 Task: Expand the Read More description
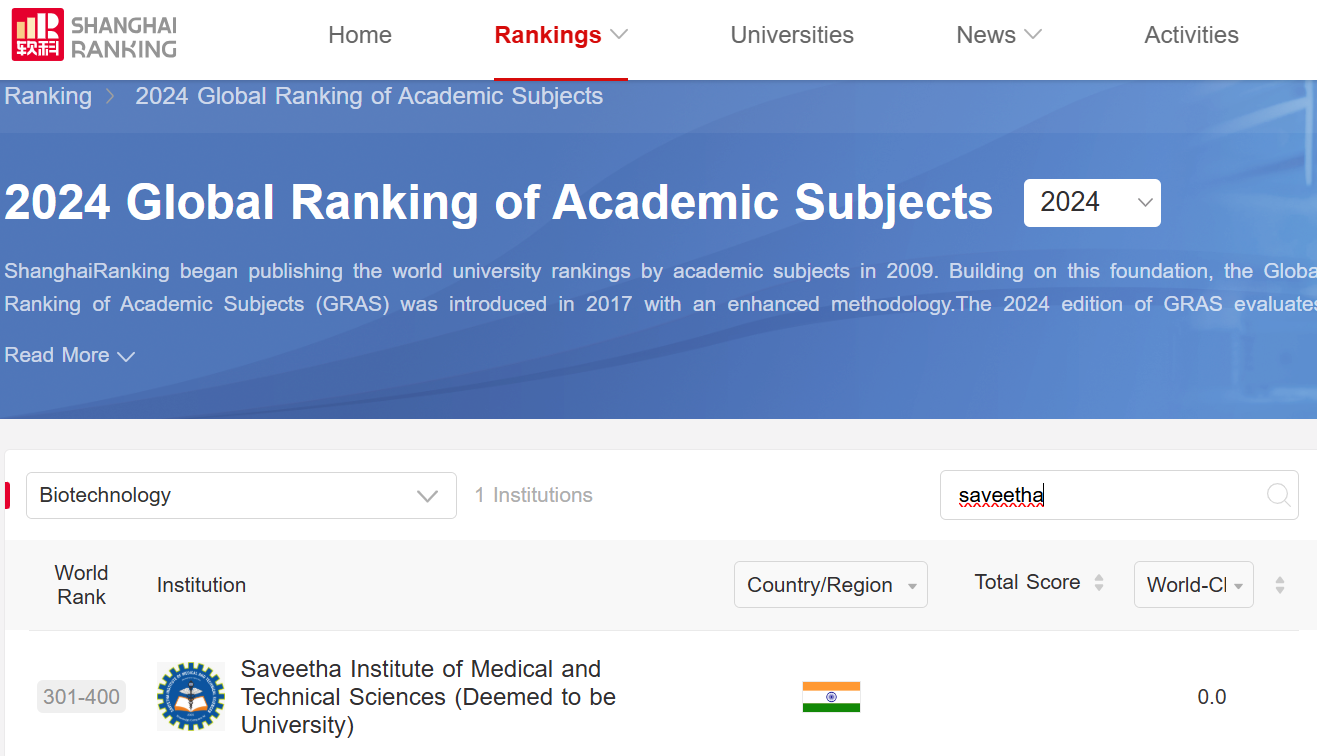69,356
